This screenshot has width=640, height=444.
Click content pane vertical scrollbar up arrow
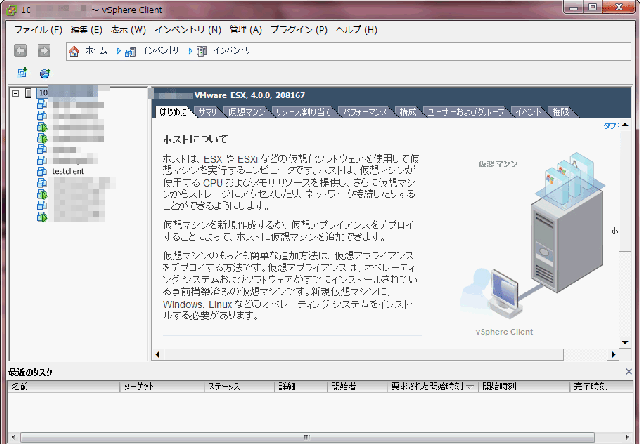click(625, 125)
